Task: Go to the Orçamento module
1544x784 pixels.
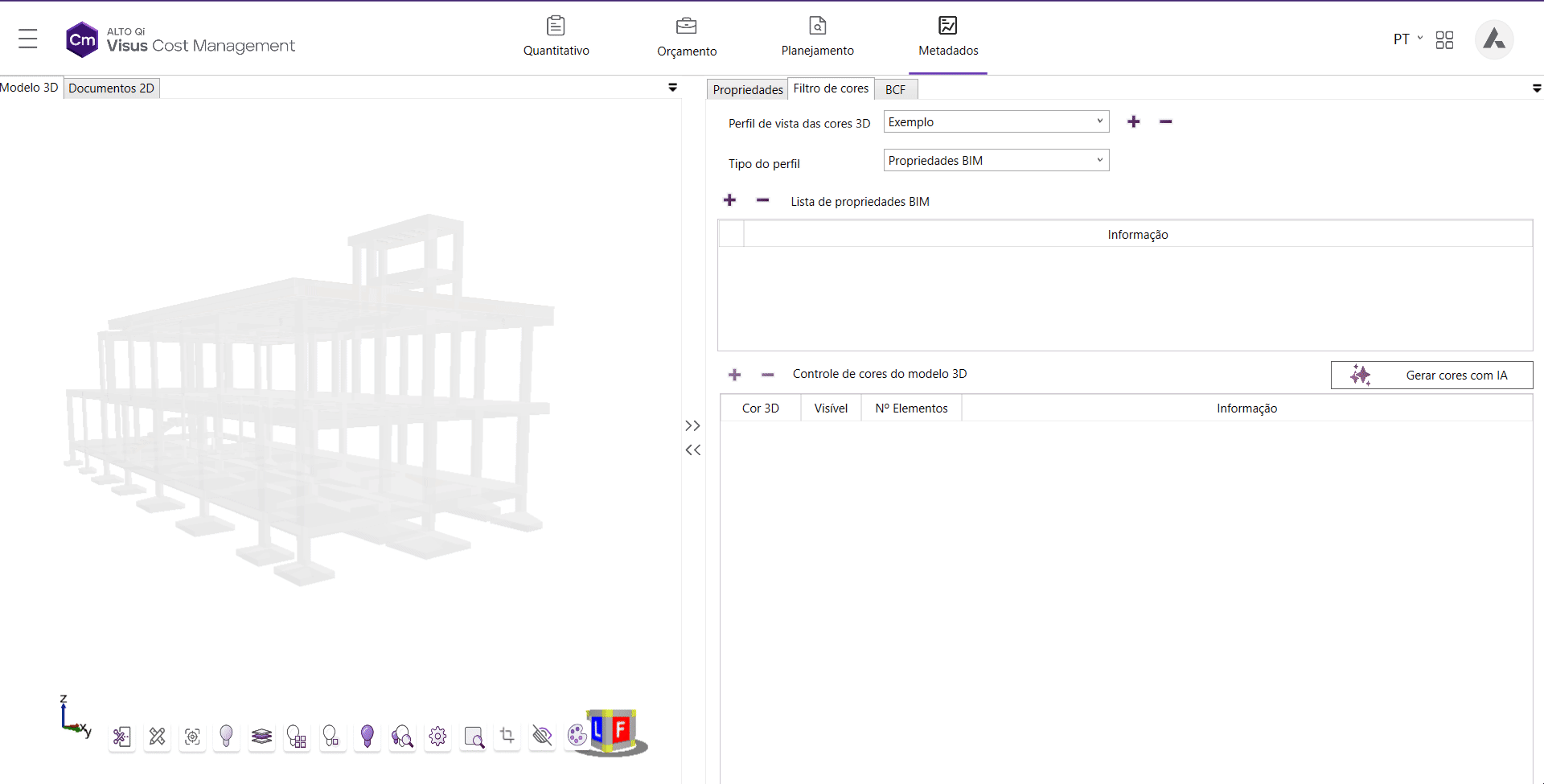Action: pos(686,37)
